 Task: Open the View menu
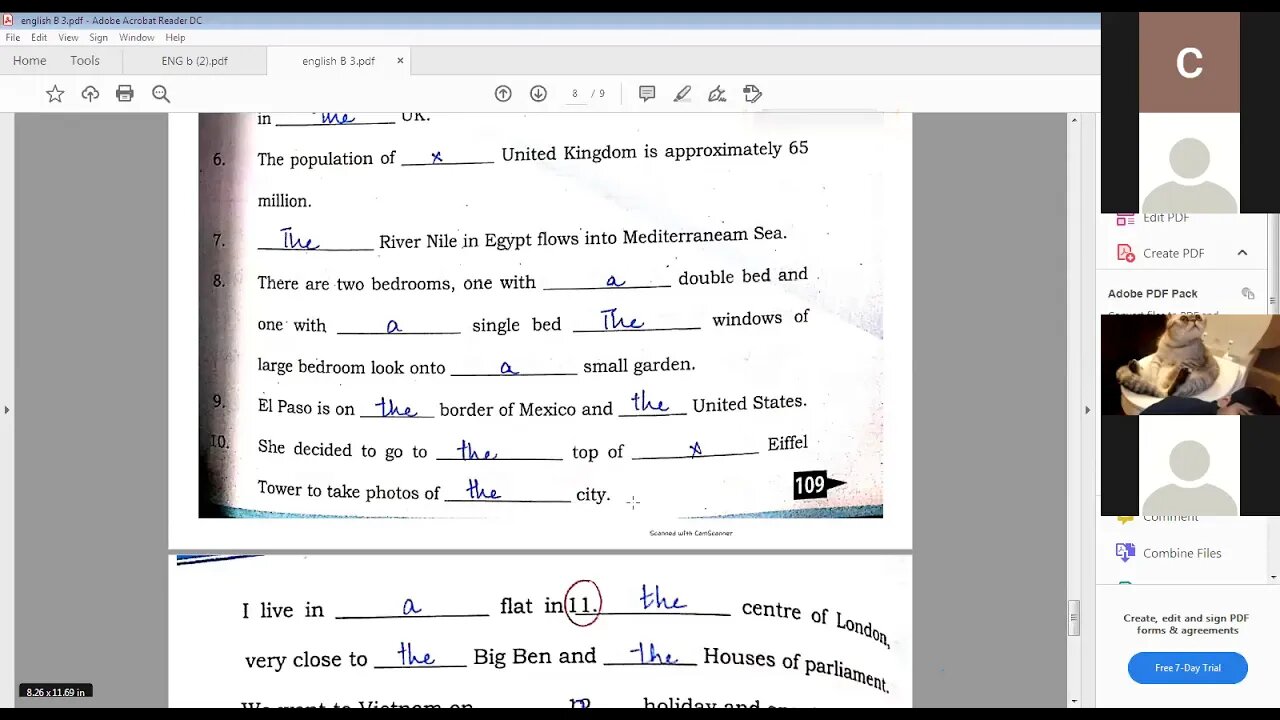click(x=68, y=38)
